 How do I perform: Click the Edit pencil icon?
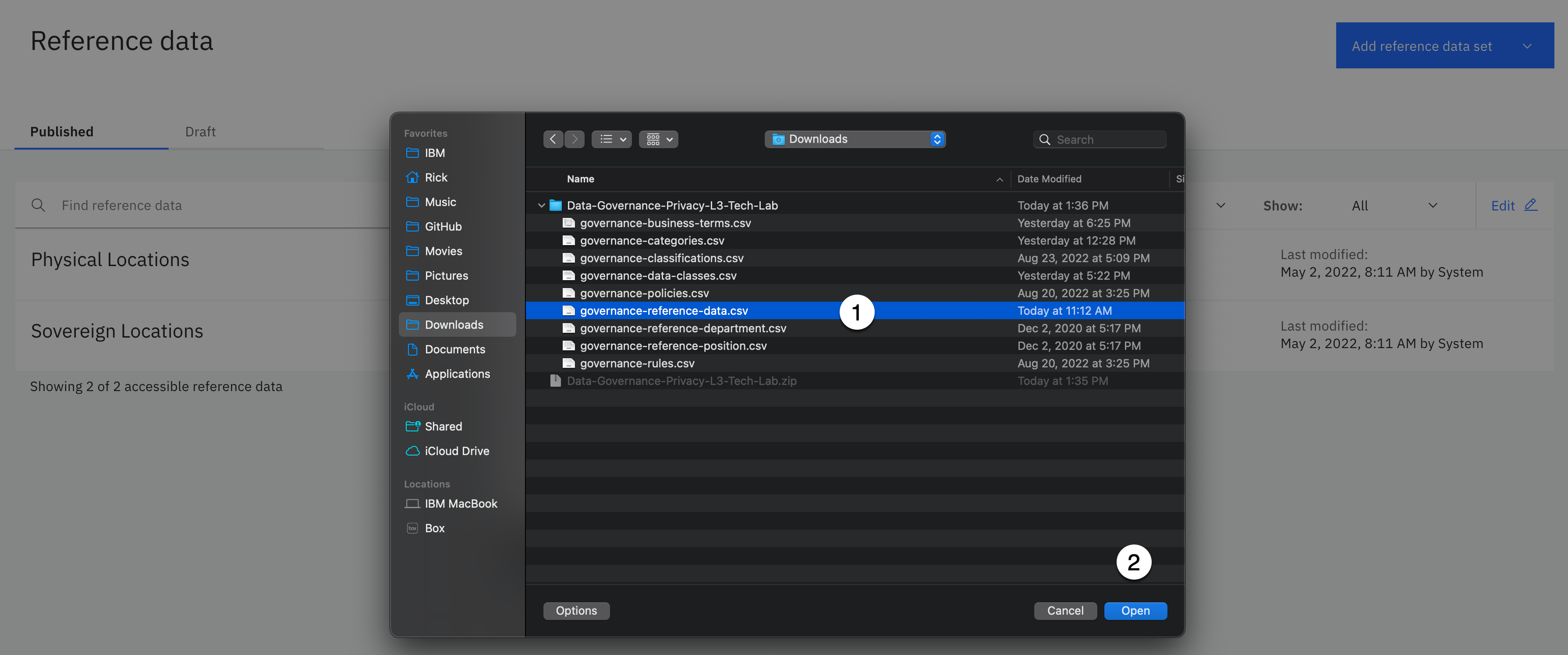1532,206
